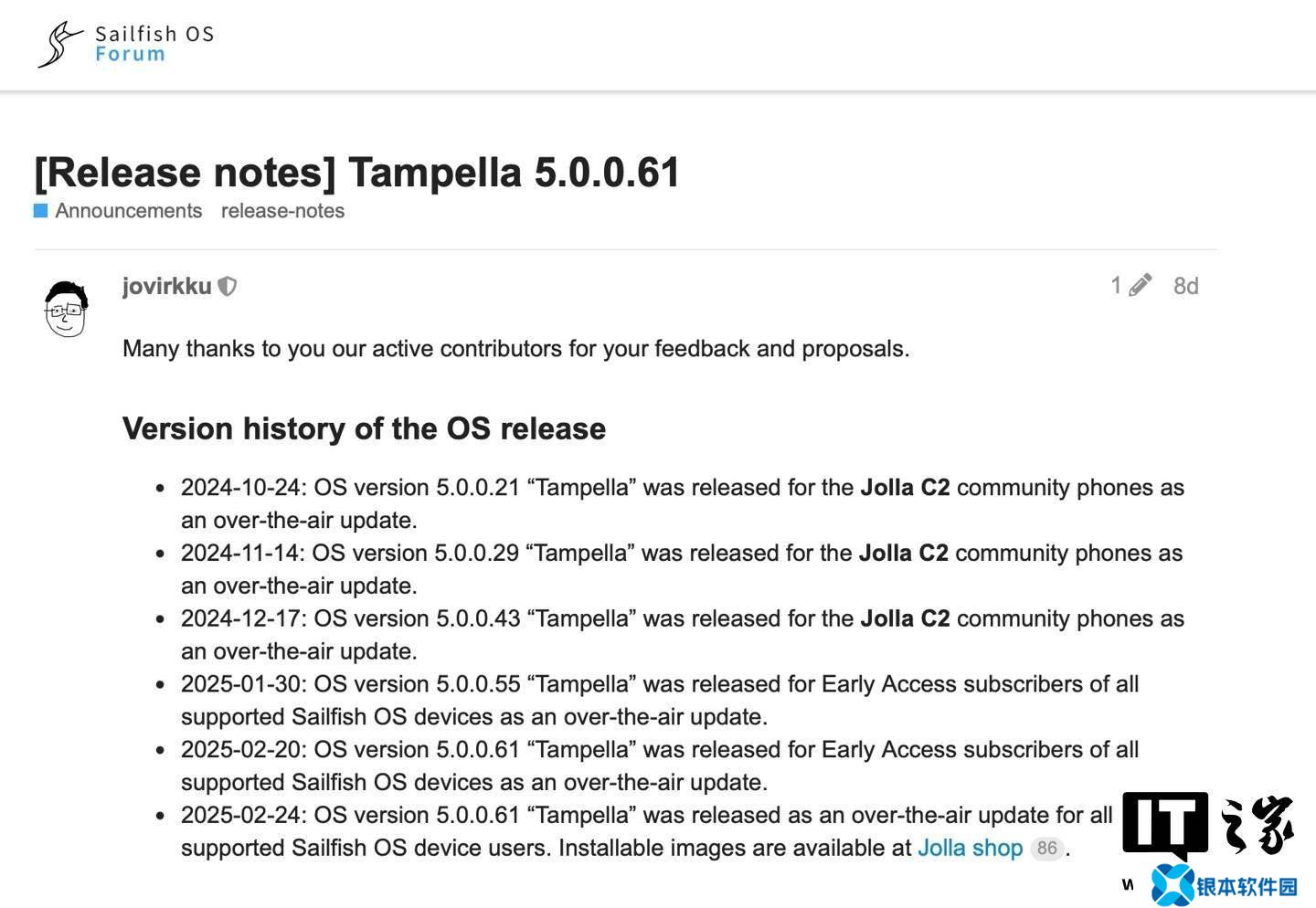The width and height of the screenshot is (1316, 908).
Task: Click the blue Announcements category square
Action: tap(41, 211)
